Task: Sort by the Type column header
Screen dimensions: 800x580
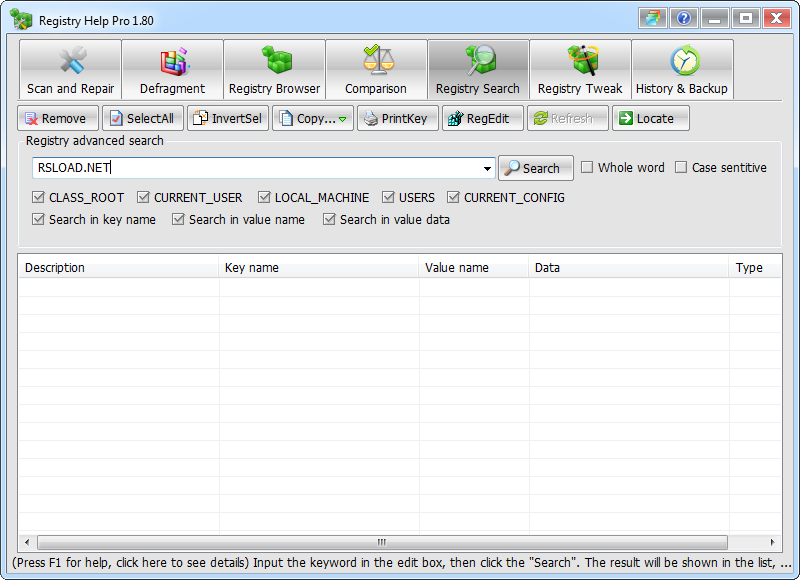Action: [x=755, y=267]
